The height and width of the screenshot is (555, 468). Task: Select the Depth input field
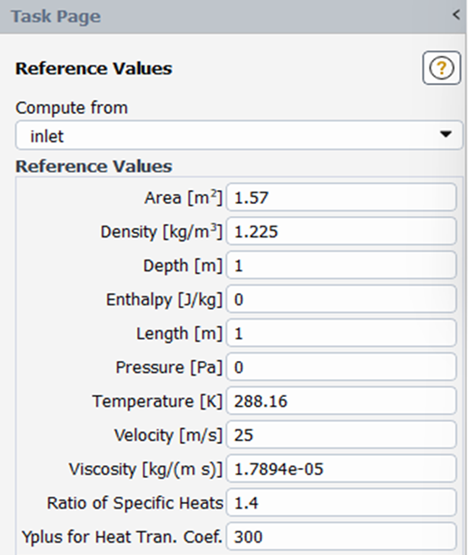(x=341, y=265)
